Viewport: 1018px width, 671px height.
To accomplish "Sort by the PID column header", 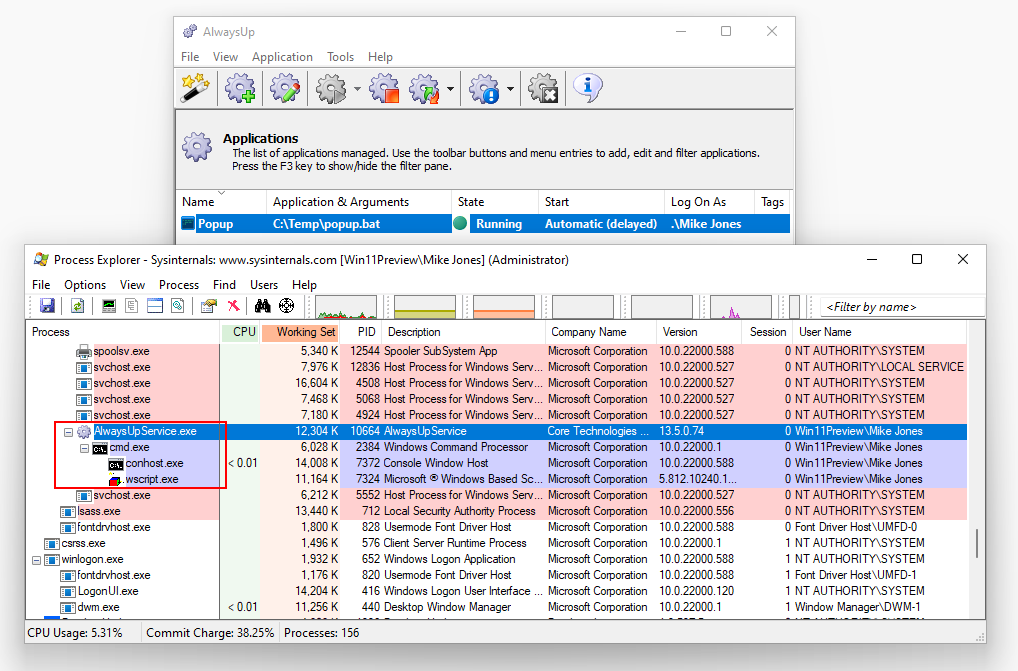I will [361, 332].
